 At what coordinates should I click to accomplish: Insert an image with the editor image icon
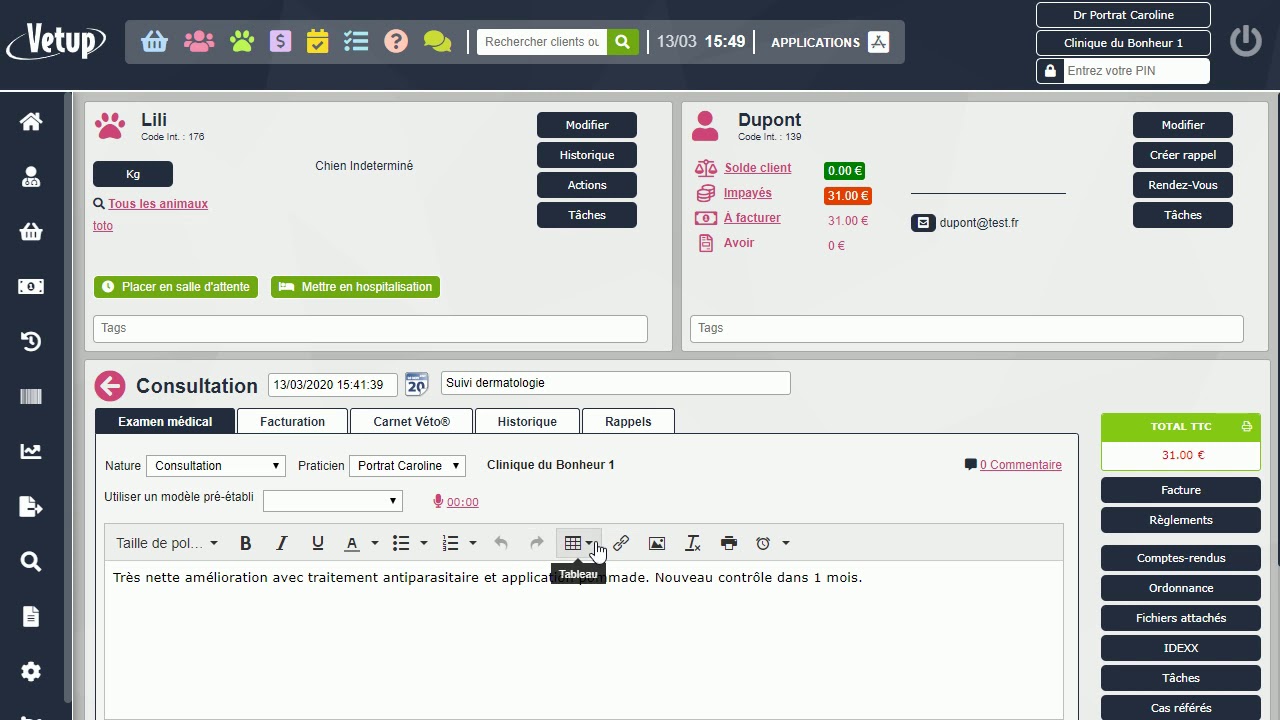click(x=657, y=543)
